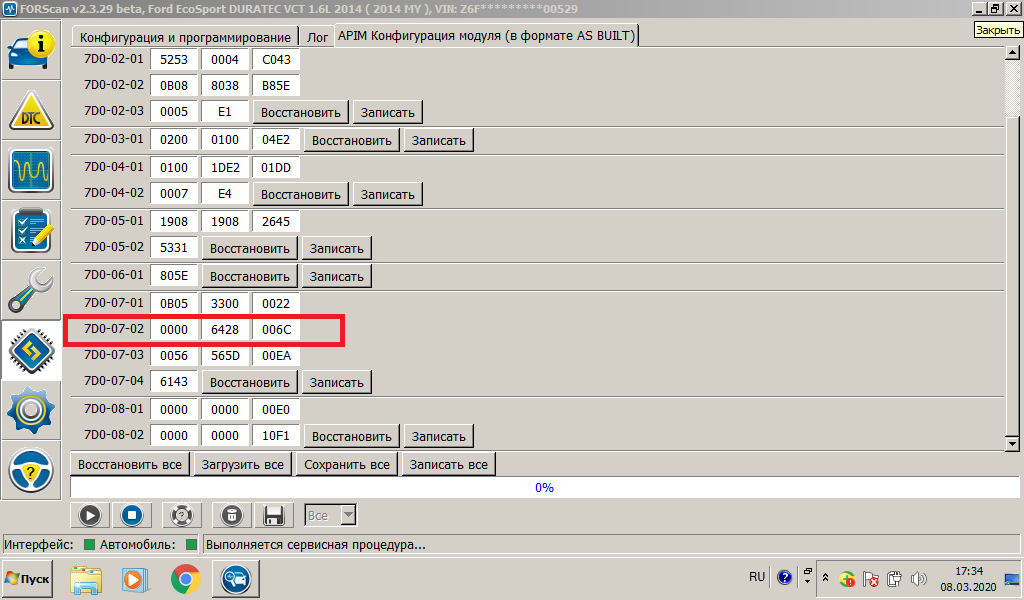The width and height of the screenshot is (1024, 600).
Task: Click the 'Загрузить все' button
Action: [x=242, y=465]
